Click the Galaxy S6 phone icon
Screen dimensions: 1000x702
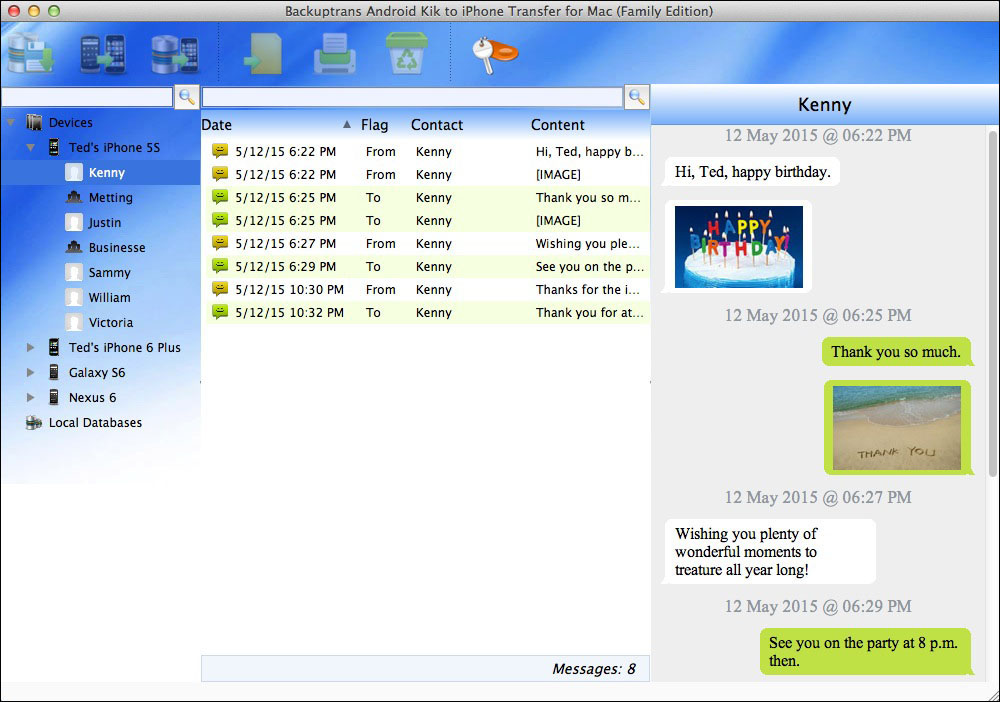tap(54, 372)
